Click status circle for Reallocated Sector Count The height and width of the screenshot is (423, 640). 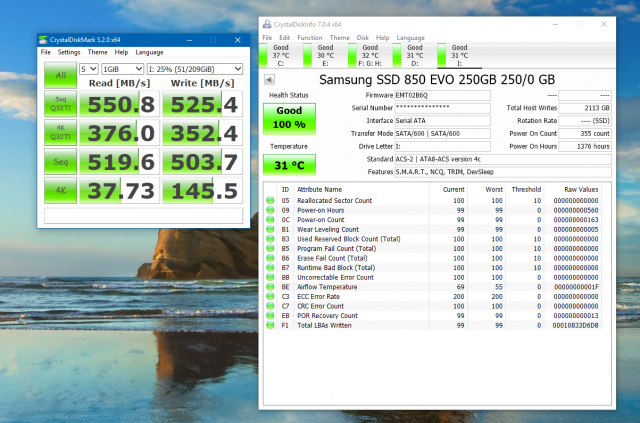[x=271, y=200]
